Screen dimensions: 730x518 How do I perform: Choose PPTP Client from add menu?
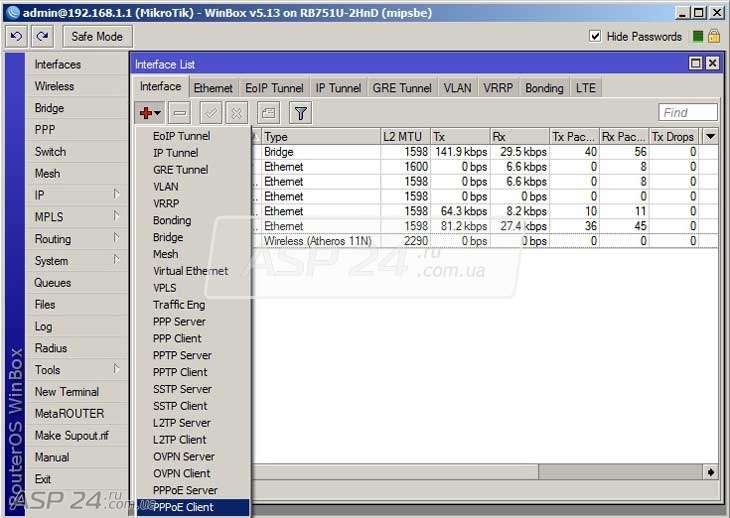pos(193,372)
